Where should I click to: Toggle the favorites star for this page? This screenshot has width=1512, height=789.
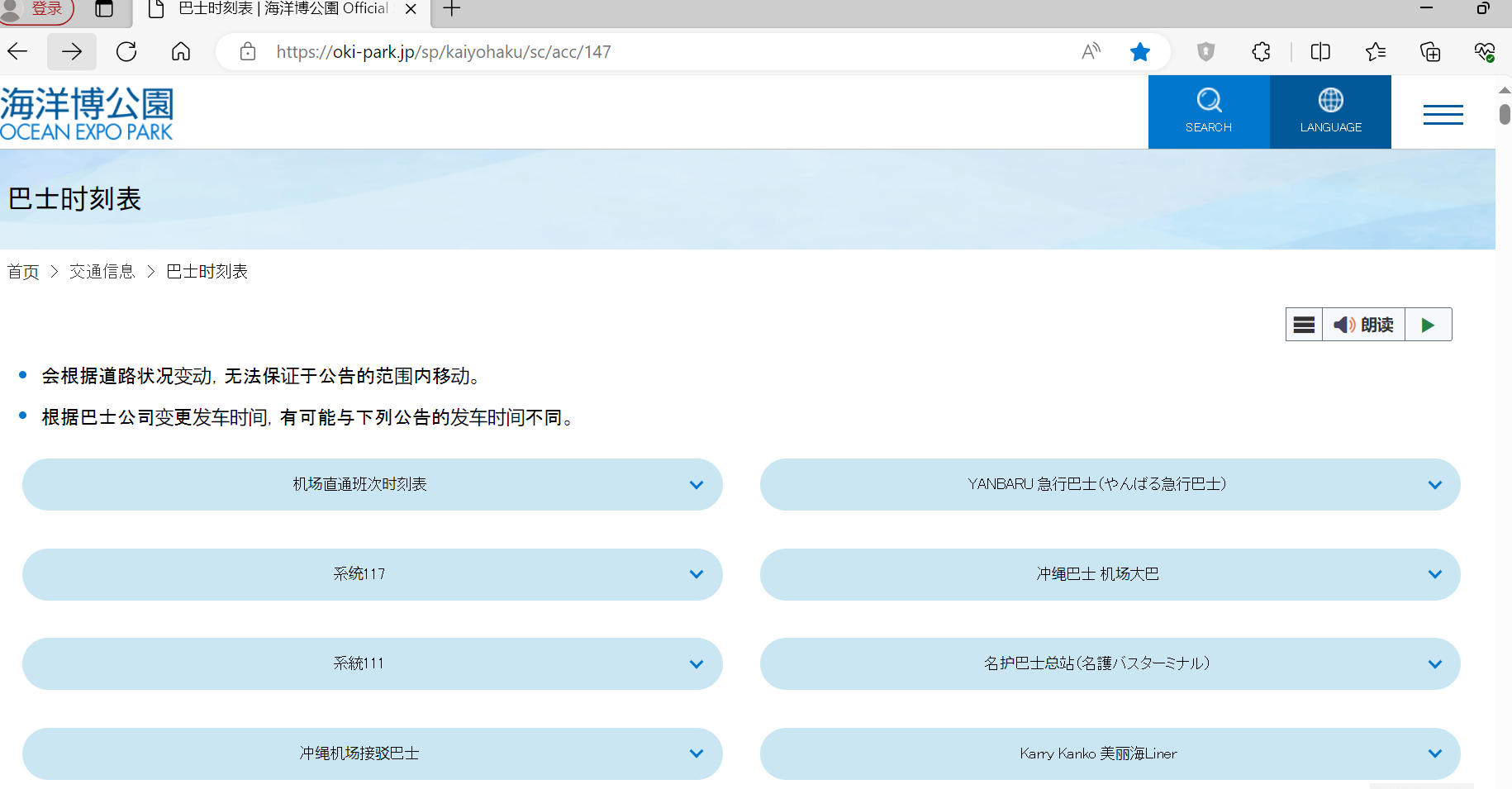(x=1140, y=52)
